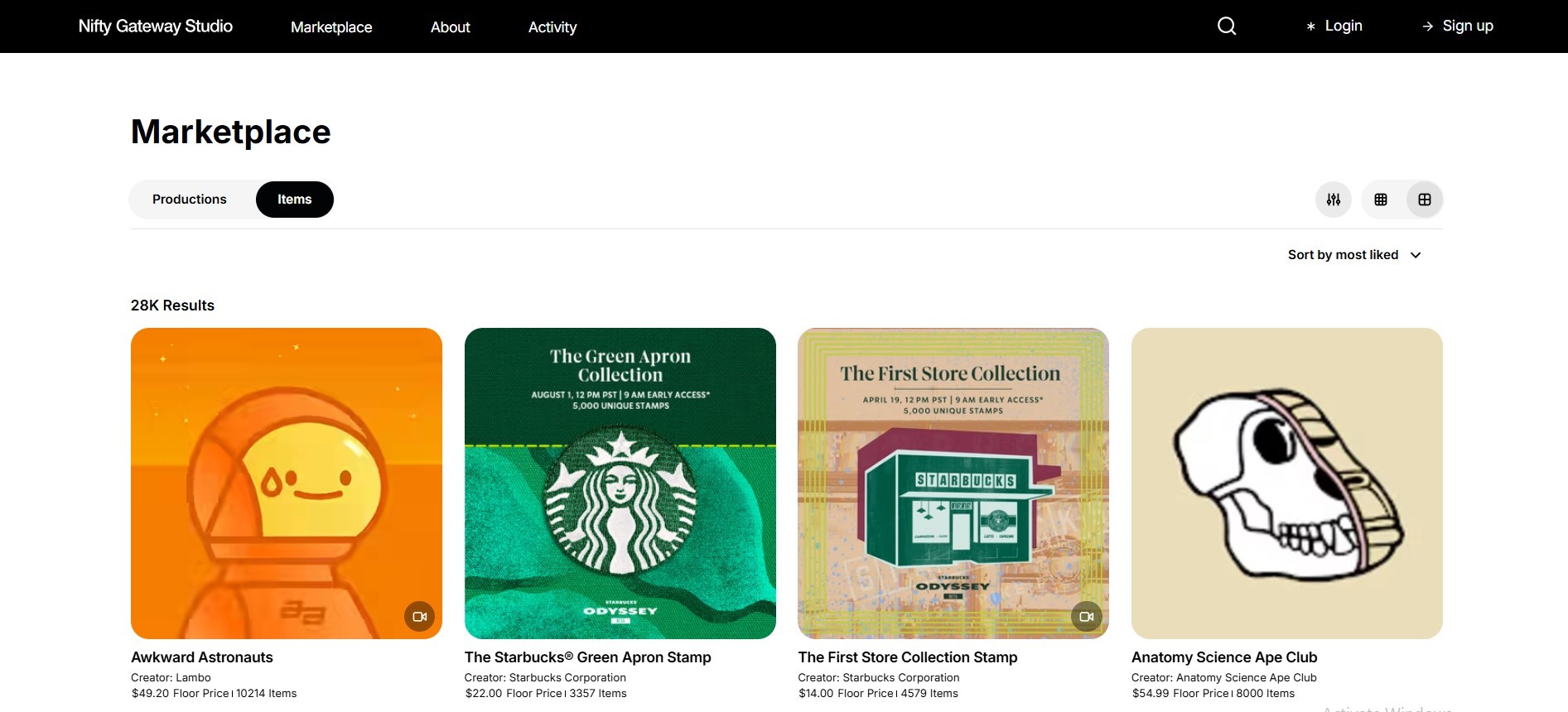This screenshot has height=712, width=1568.
Task: Click '4579 Items' text
Action: [929, 694]
